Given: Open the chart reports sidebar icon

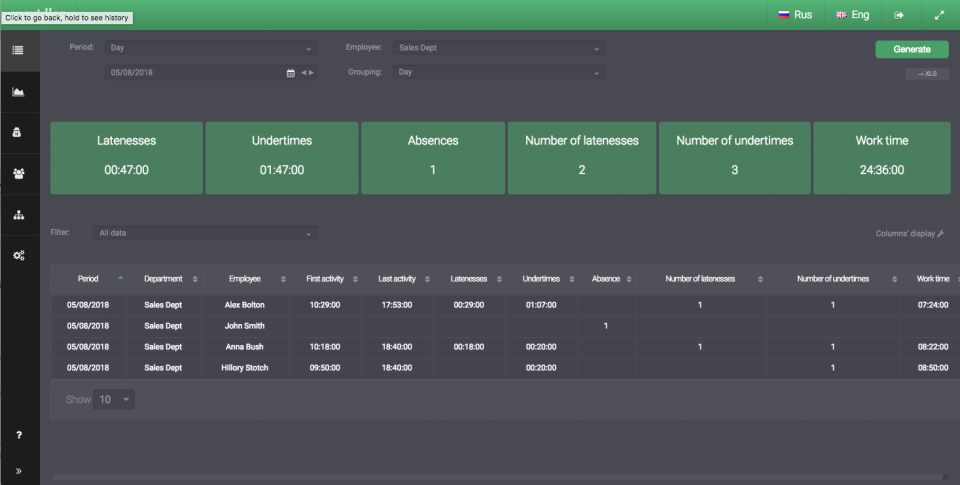Looking at the screenshot, I should click(18, 92).
